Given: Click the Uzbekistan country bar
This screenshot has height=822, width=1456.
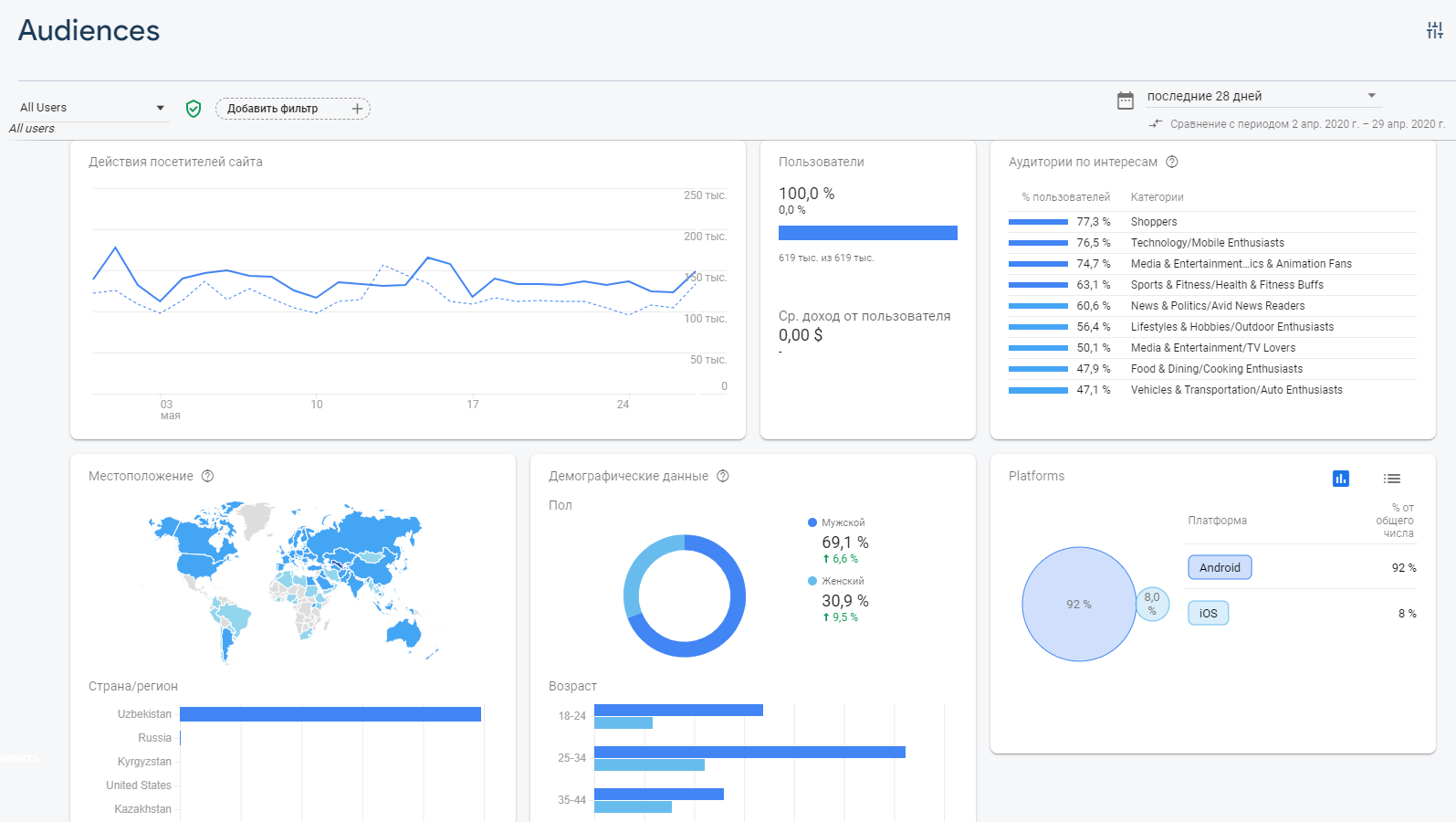Looking at the screenshot, I should click(330, 714).
